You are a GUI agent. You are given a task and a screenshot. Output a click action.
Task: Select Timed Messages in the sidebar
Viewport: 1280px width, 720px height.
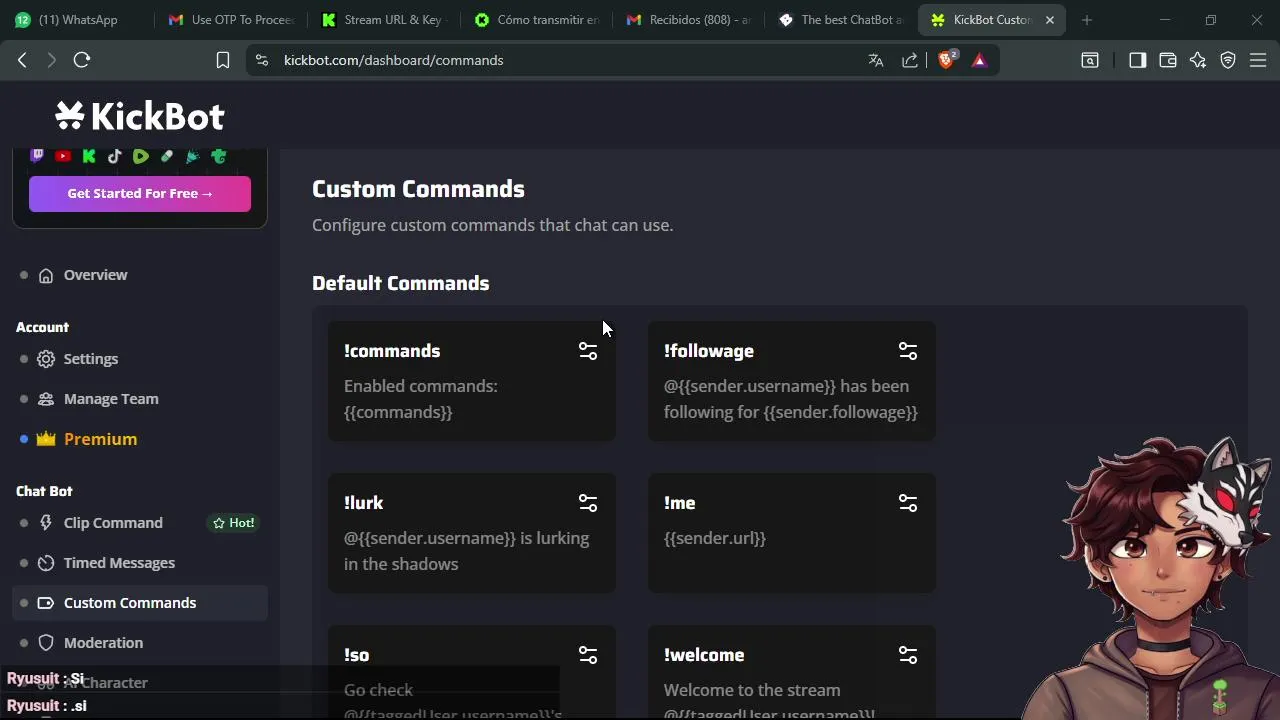(x=118, y=563)
